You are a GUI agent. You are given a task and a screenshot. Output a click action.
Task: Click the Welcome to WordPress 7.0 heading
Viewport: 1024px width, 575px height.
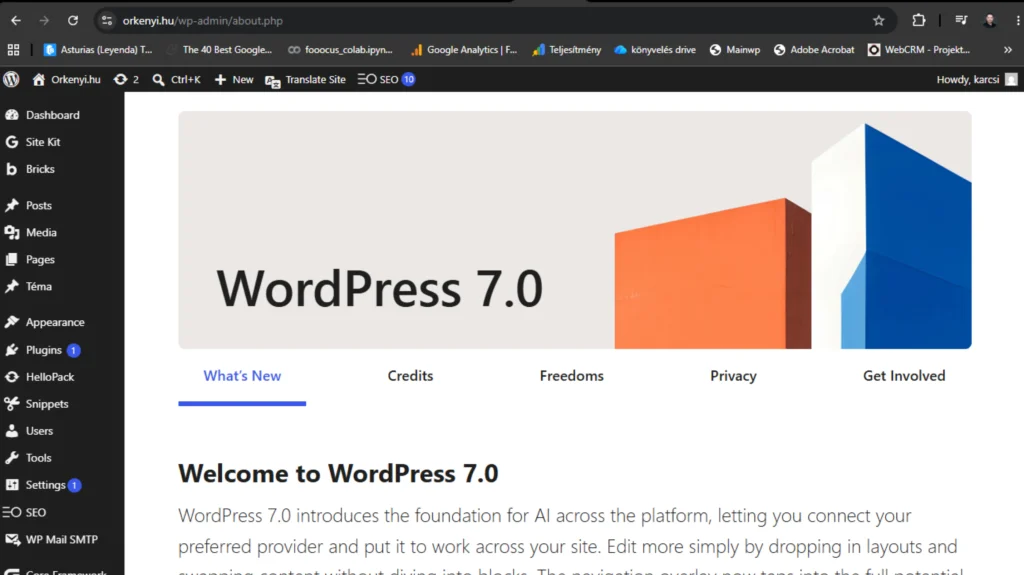tap(338, 474)
